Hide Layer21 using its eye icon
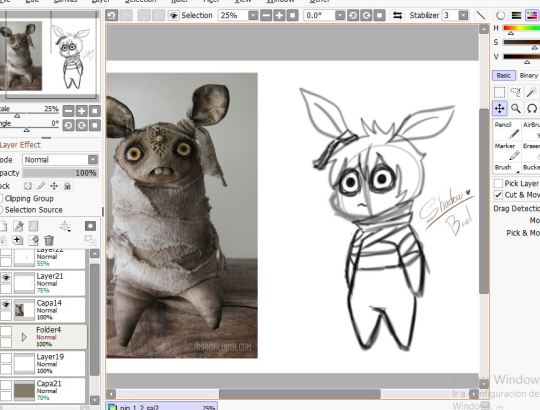This screenshot has width=540, height=410. click(x=6, y=278)
